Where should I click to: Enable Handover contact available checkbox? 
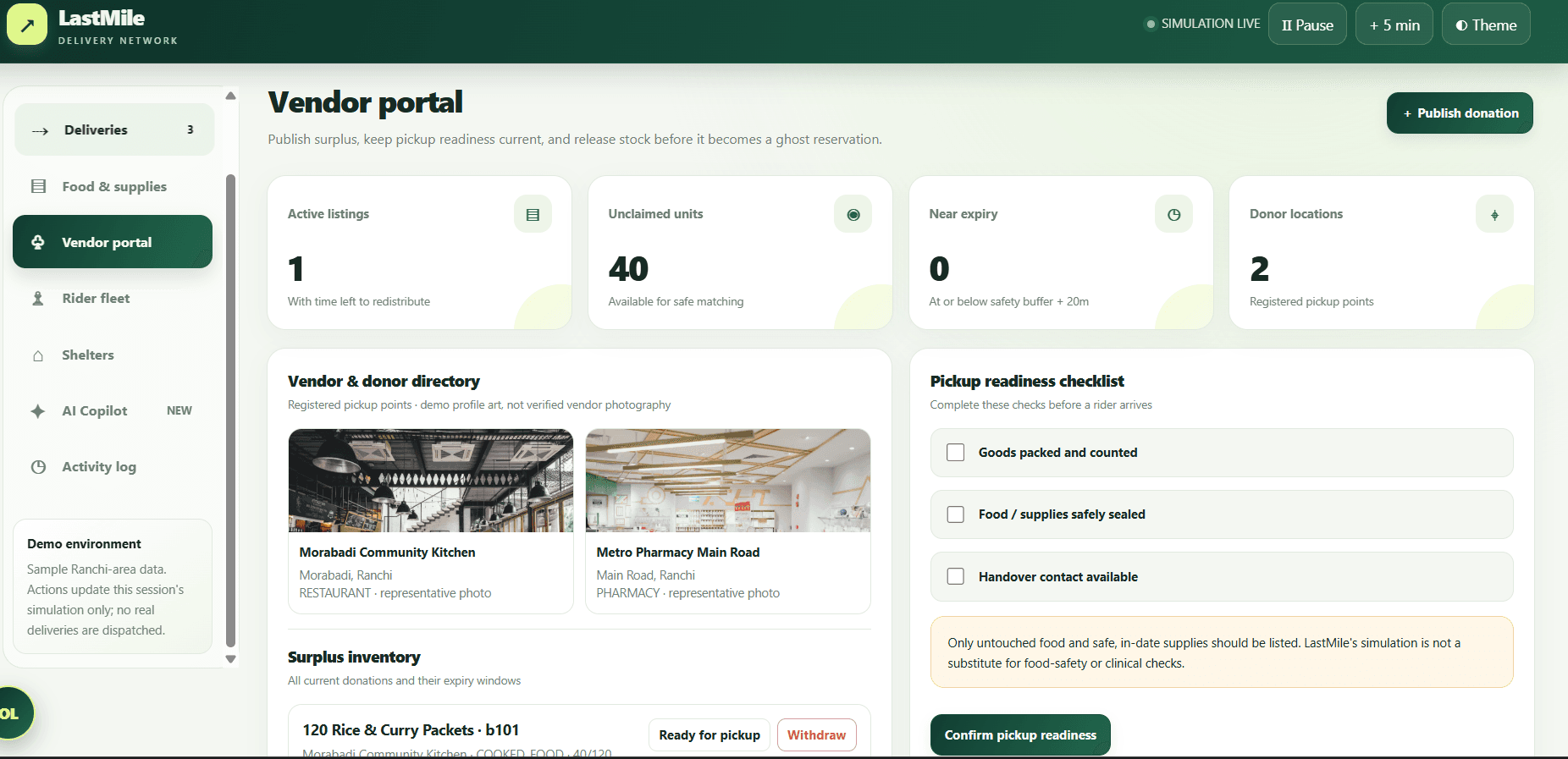click(x=956, y=576)
